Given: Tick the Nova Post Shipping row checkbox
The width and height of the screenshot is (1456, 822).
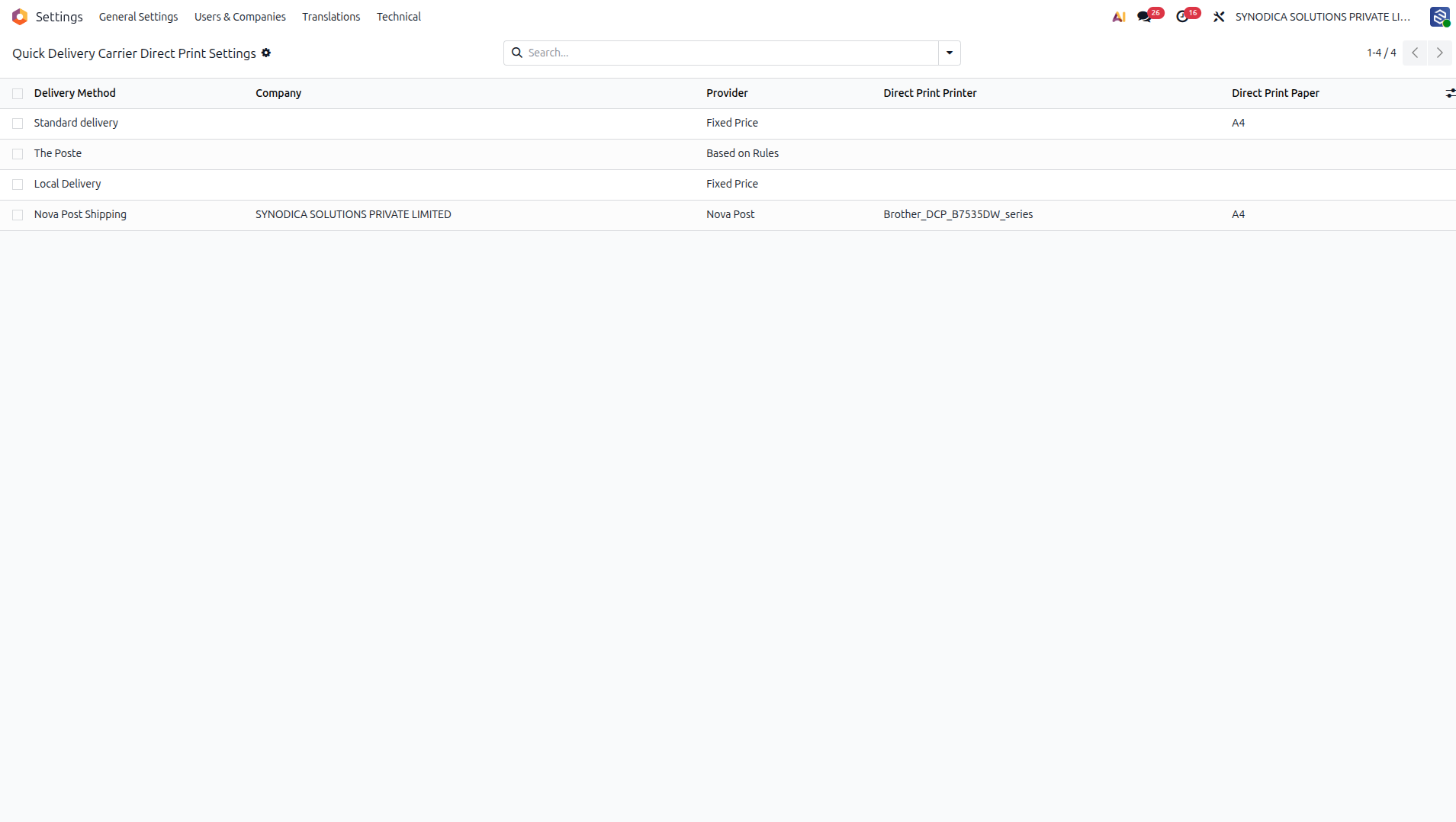Looking at the screenshot, I should pyautogui.click(x=18, y=215).
